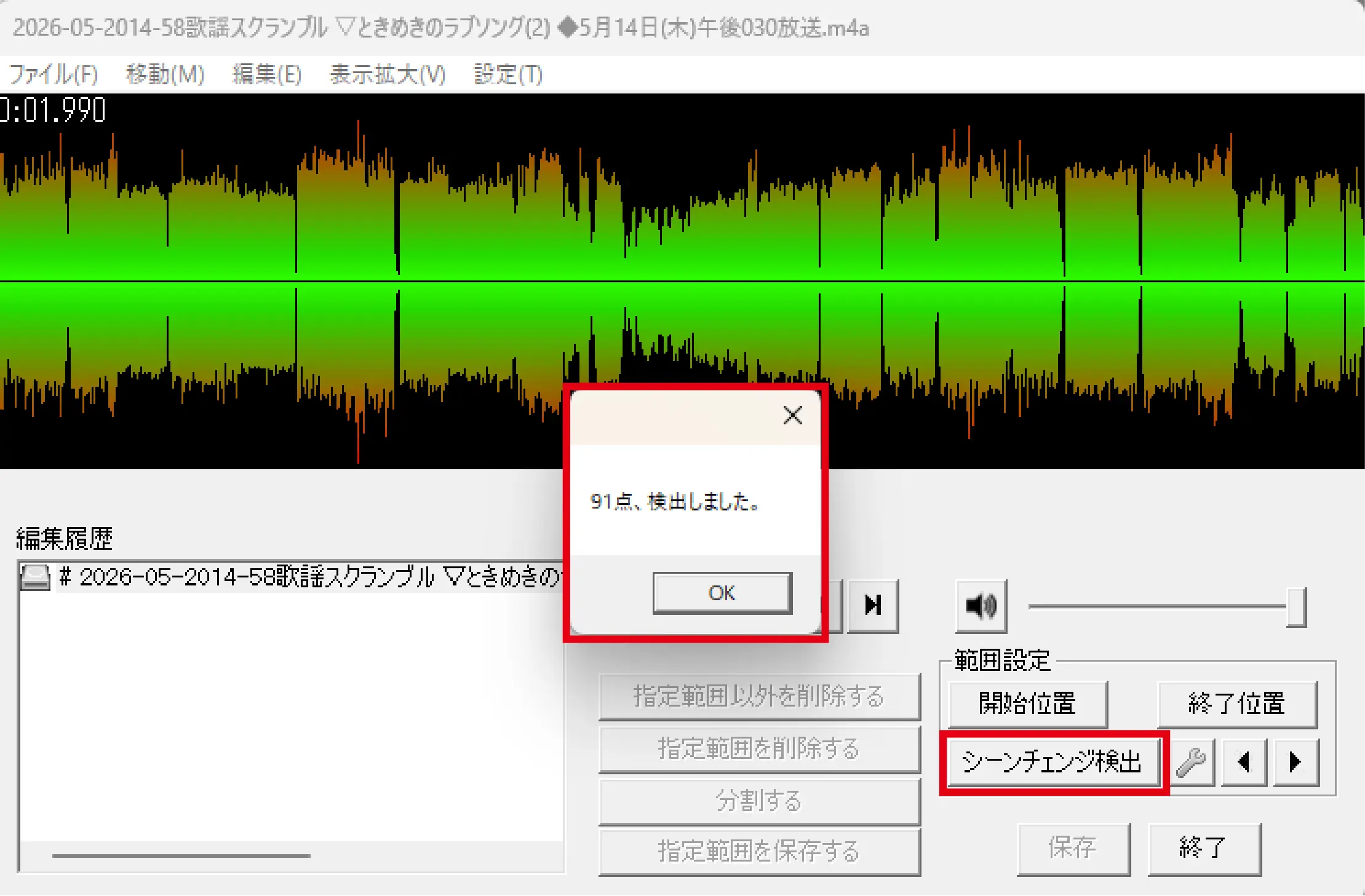Click the 91点、検出しました。 message text
Screen dimensions: 1365x896
point(675,502)
